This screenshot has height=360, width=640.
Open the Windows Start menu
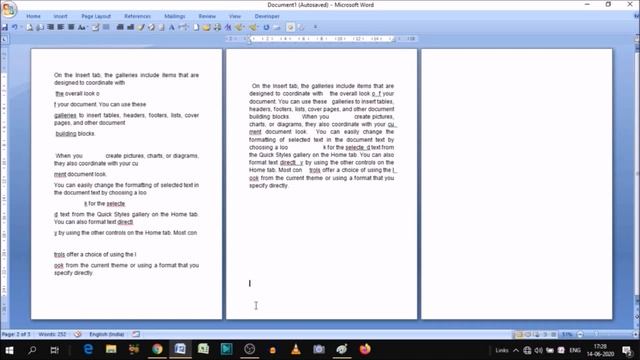click(x=9, y=350)
